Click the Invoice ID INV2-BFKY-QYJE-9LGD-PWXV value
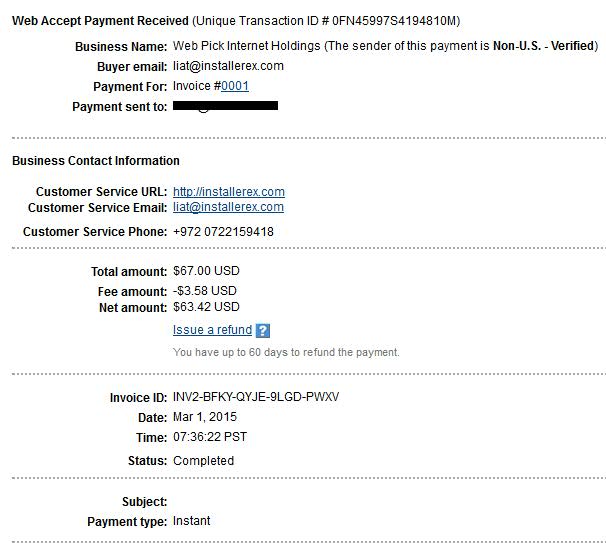Screen dimensions: 606x543 point(256,397)
